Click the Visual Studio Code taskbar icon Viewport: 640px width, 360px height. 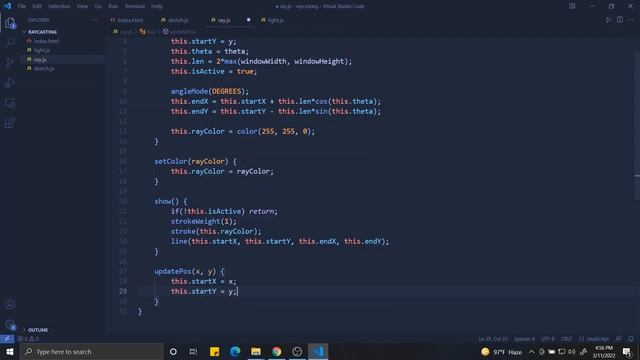click(x=318, y=351)
